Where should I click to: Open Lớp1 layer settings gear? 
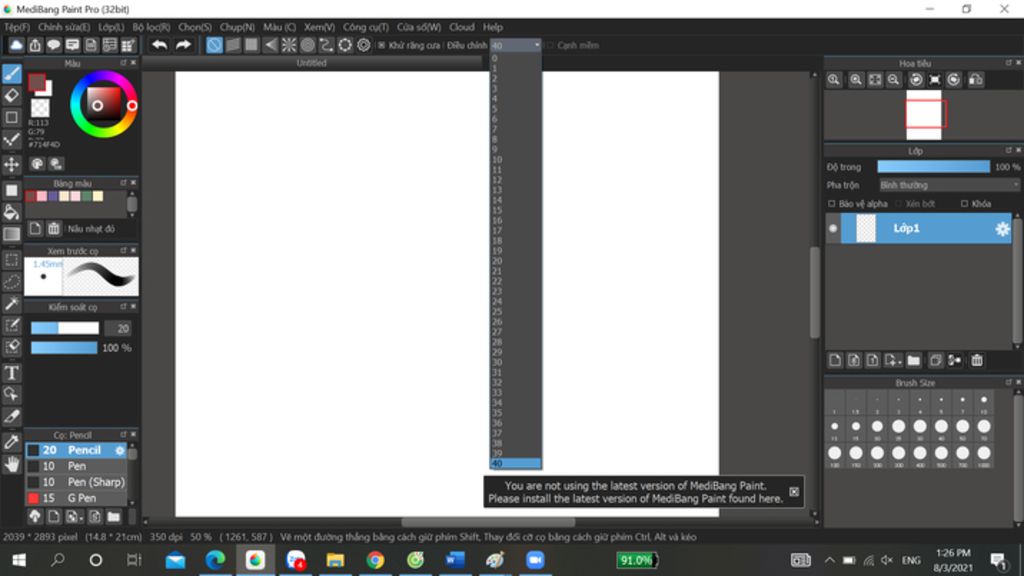tap(1002, 229)
